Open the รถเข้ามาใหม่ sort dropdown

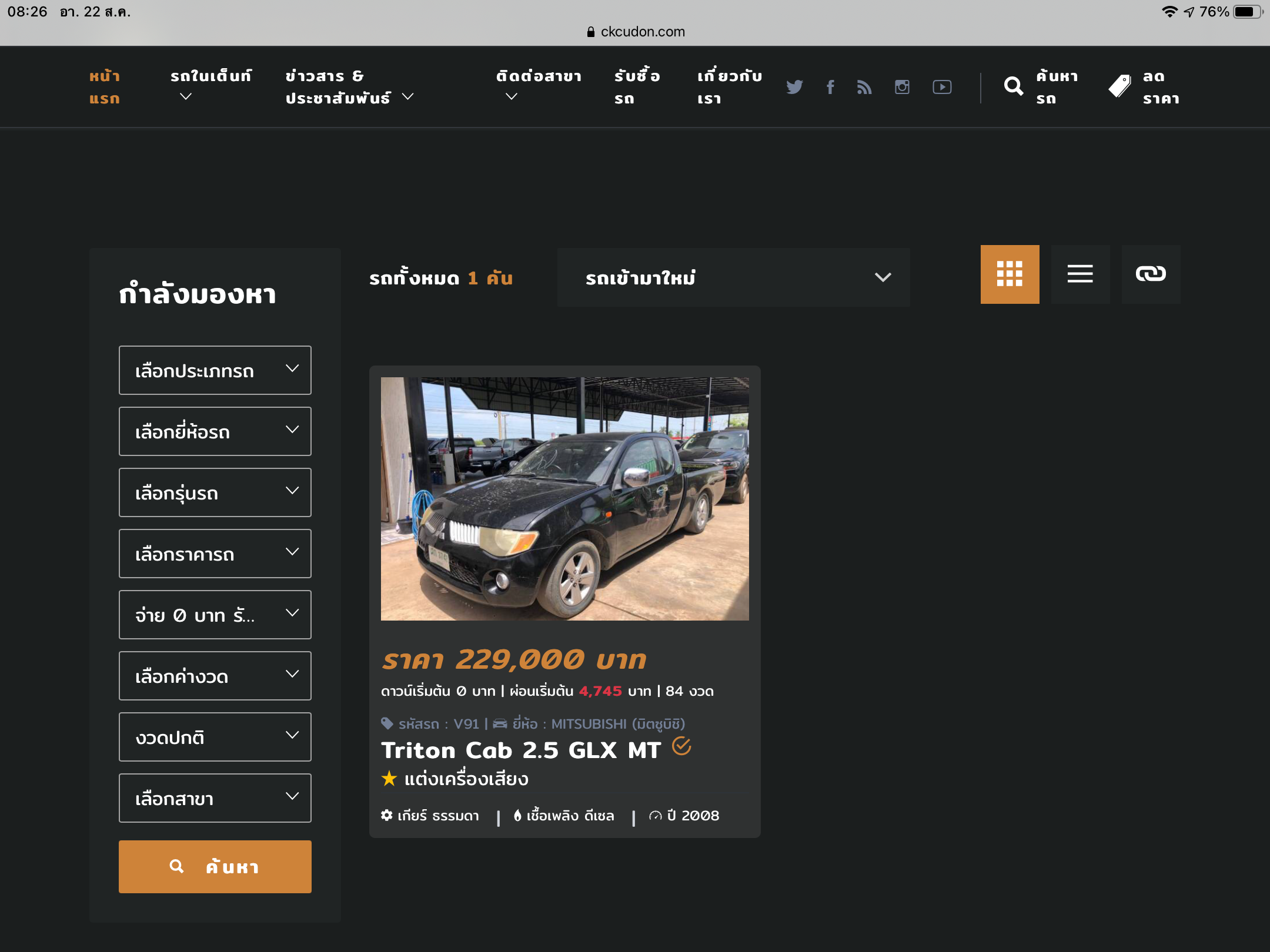[x=733, y=277]
